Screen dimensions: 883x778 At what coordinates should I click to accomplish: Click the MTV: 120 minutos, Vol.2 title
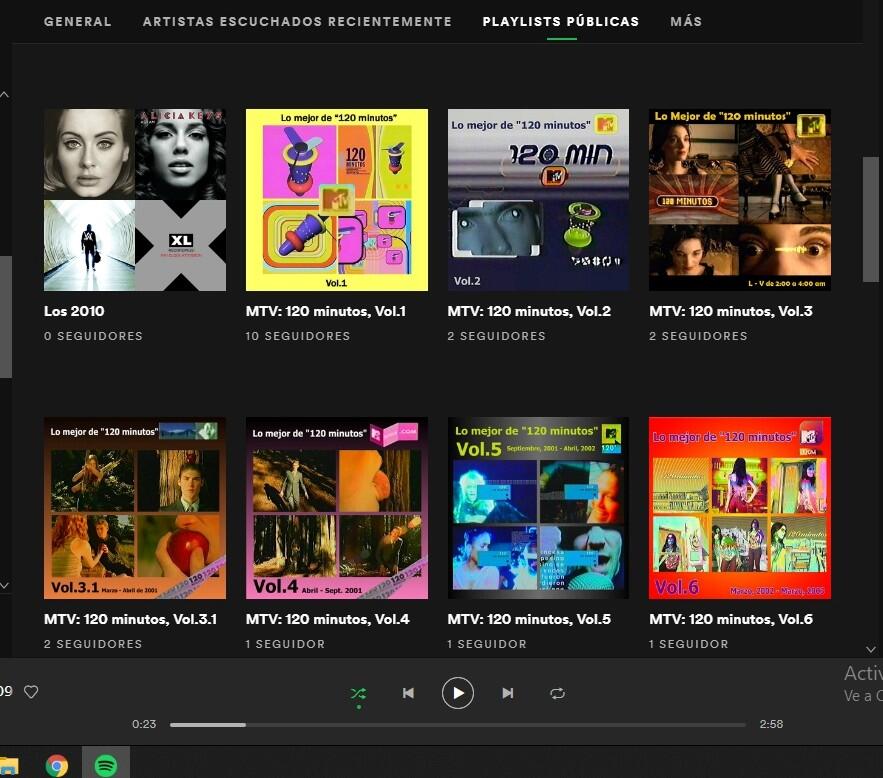pos(529,311)
